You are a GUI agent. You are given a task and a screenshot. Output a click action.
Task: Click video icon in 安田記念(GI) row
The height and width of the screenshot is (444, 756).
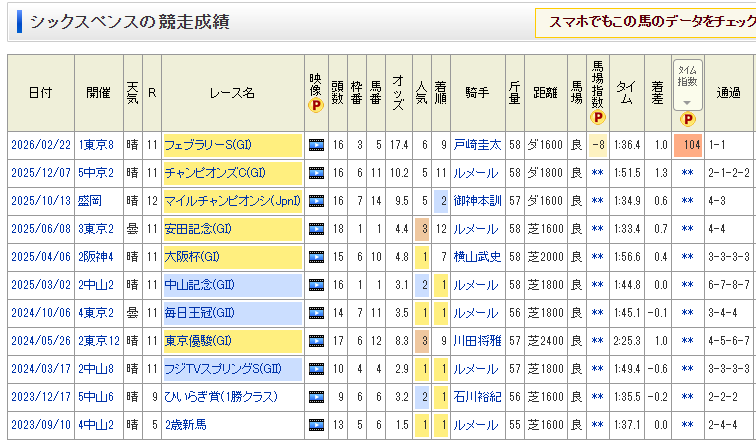[317, 229]
